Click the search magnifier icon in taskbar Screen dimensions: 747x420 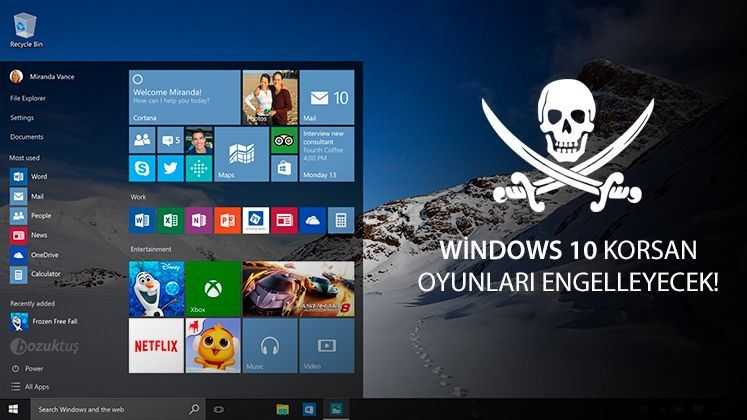pyautogui.click(x=194, y=409)
